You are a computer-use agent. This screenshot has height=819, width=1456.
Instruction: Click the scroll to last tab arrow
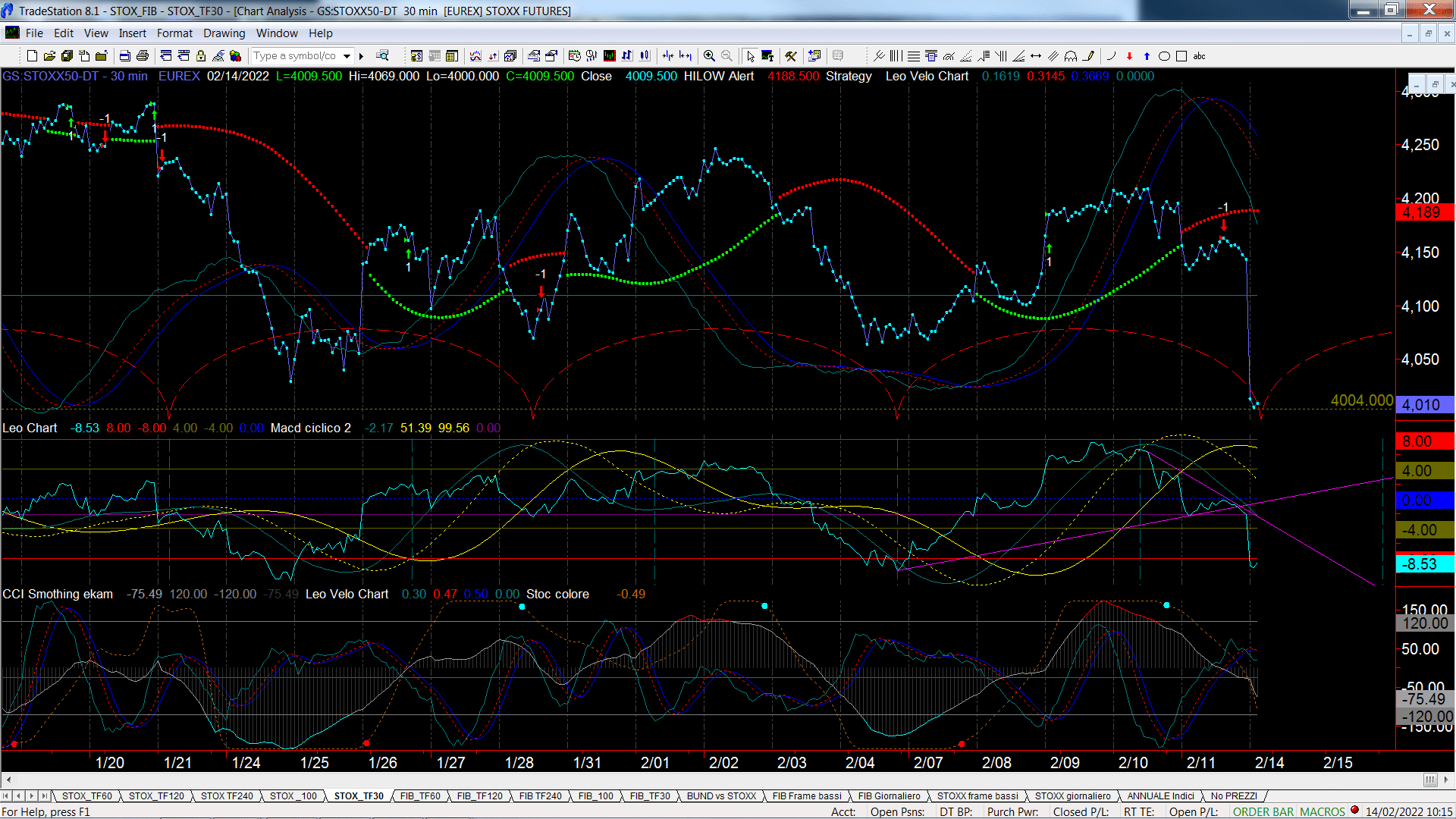(x=45, y=796)
